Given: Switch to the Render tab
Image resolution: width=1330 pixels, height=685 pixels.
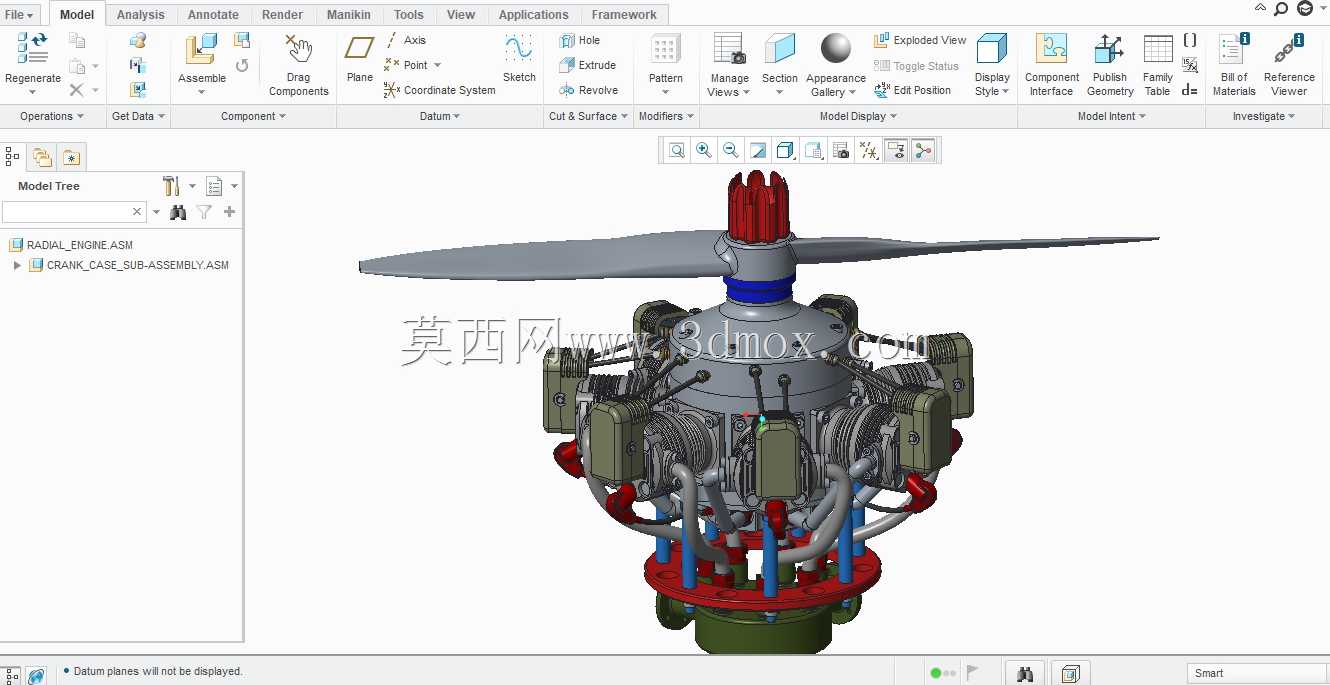Looking at the screenshot, I should [x=283, y=15].
